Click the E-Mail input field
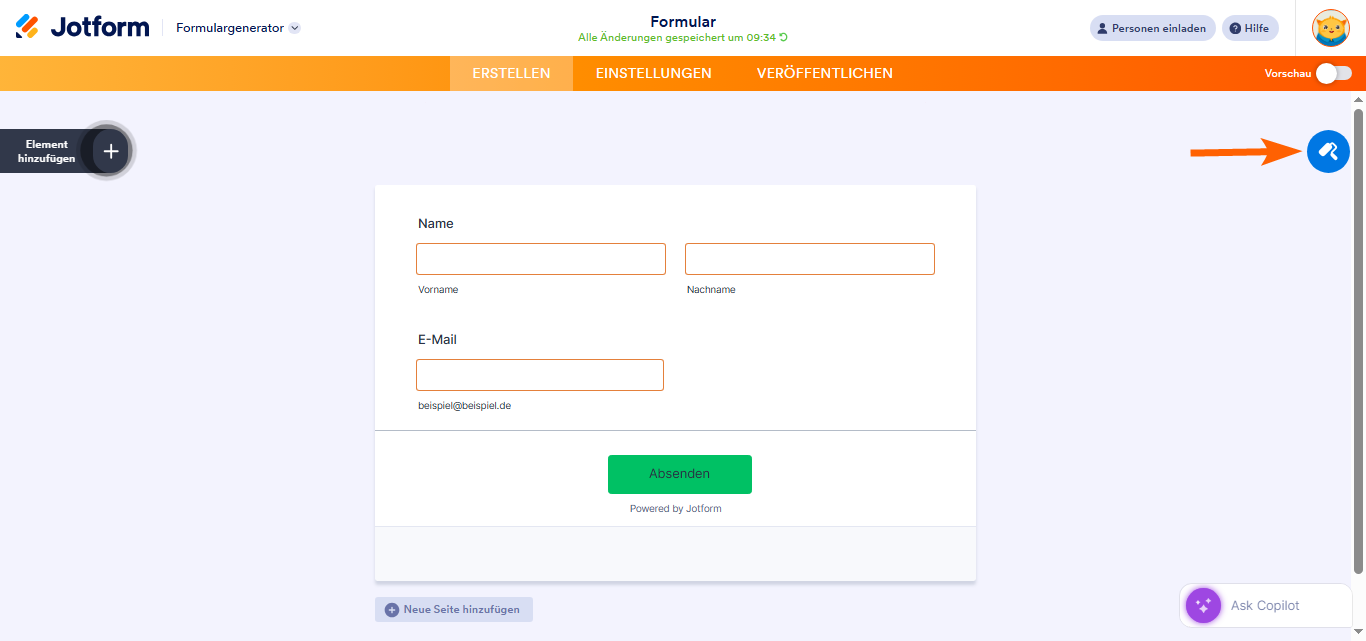 [x=539, y=375]
